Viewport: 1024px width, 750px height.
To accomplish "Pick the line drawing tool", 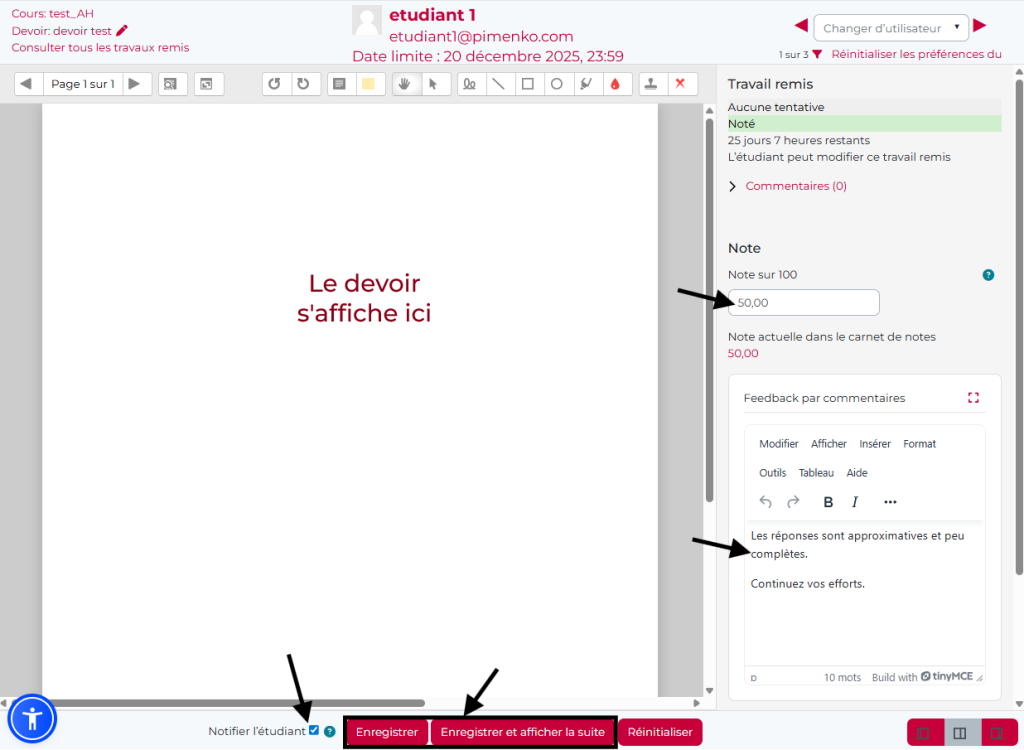I will point(500,84).
